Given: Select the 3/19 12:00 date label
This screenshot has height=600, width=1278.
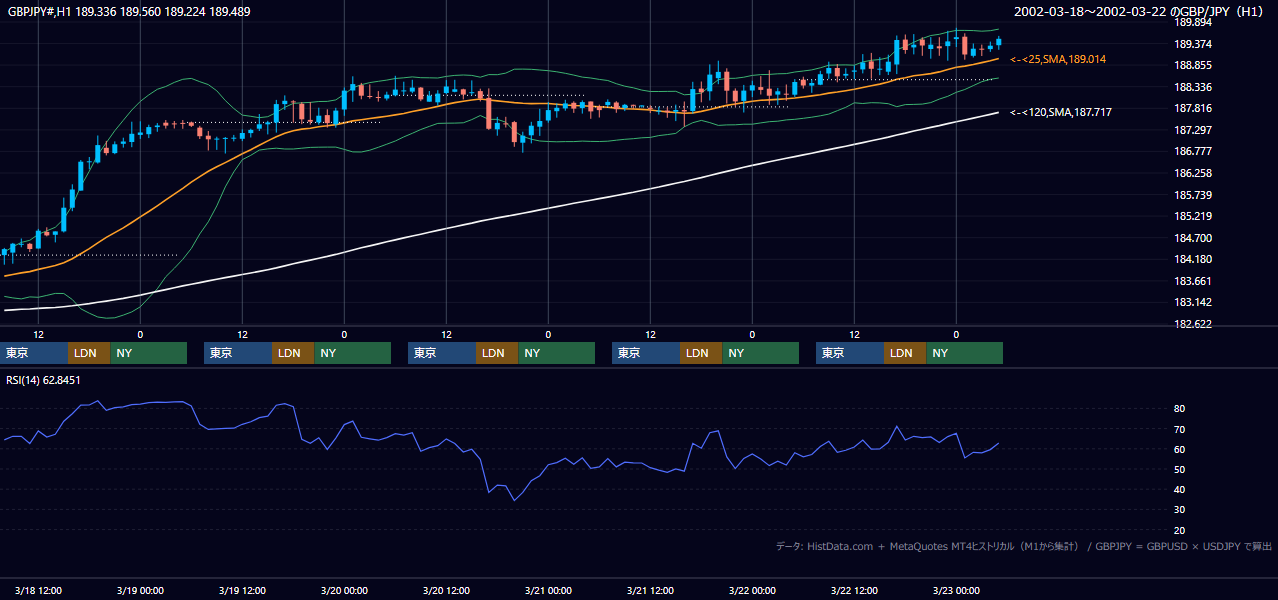Looking at the screenshot, I should (x=242, y=590).
